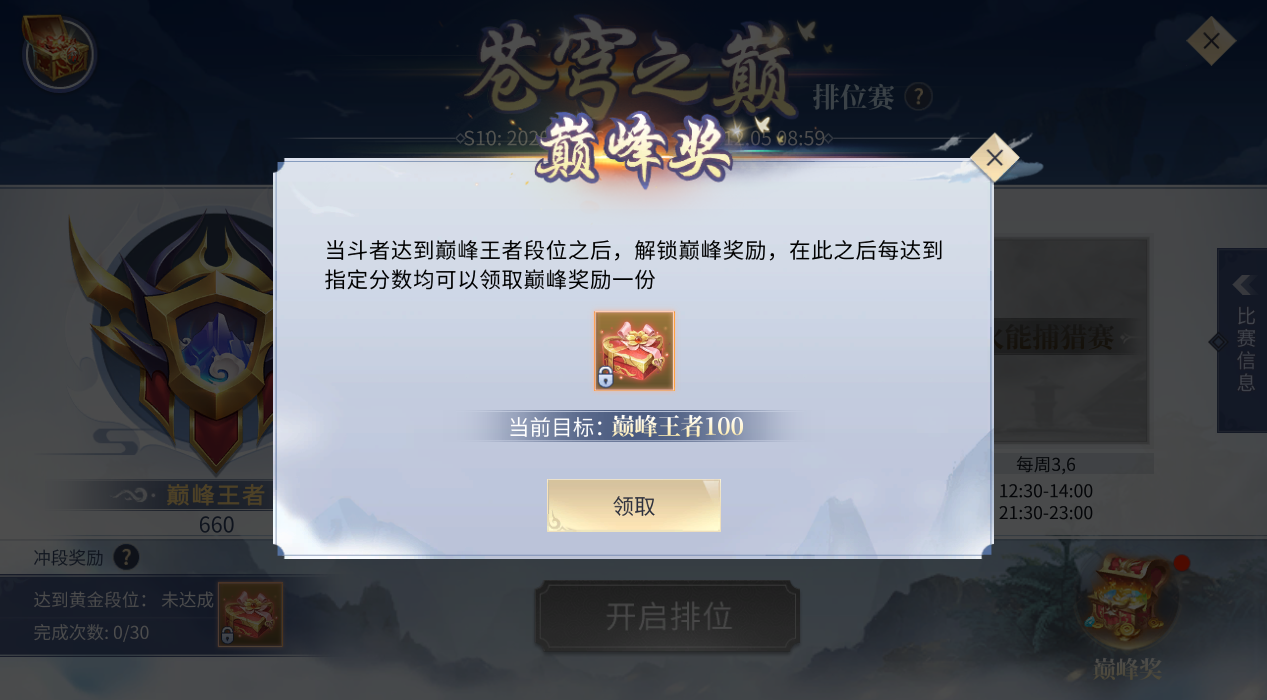Click the 660 rank score number
This screenshot has height=700, width=1267.
[x=216, y=525]
